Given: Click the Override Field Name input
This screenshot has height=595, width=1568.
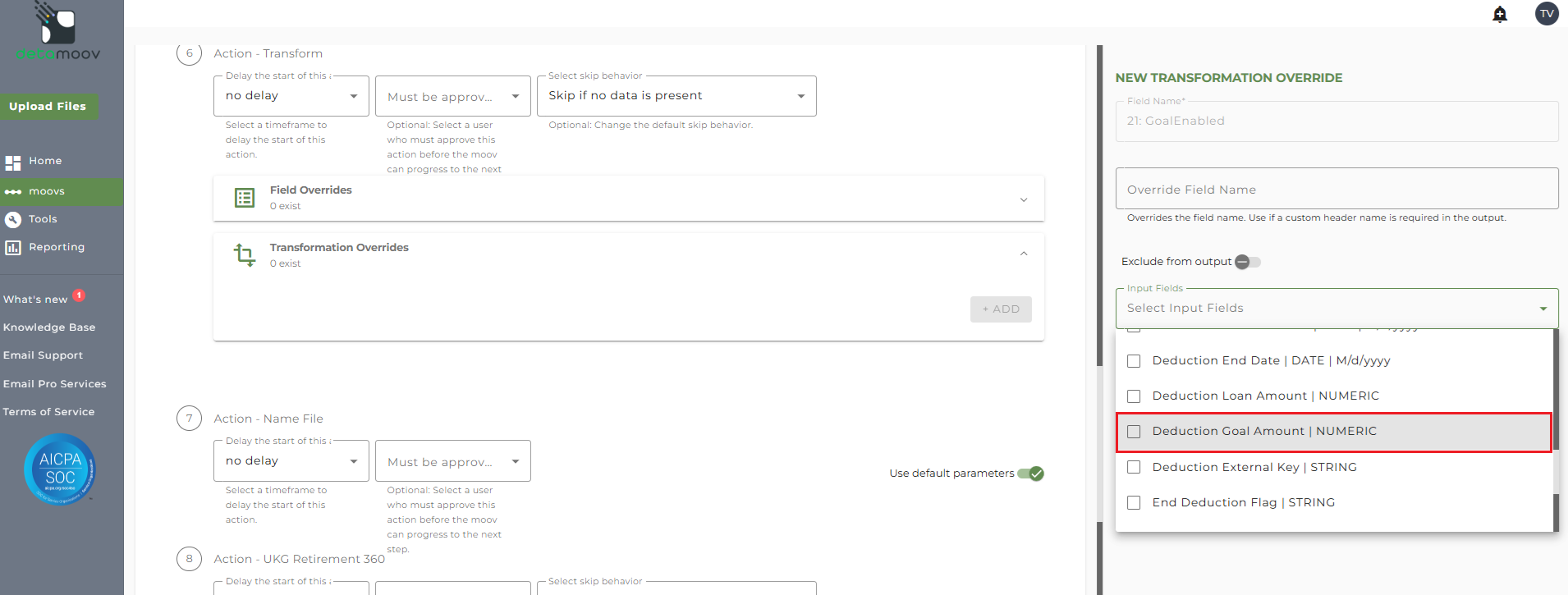Looking at the screenshot, I should pos(1336,190).
